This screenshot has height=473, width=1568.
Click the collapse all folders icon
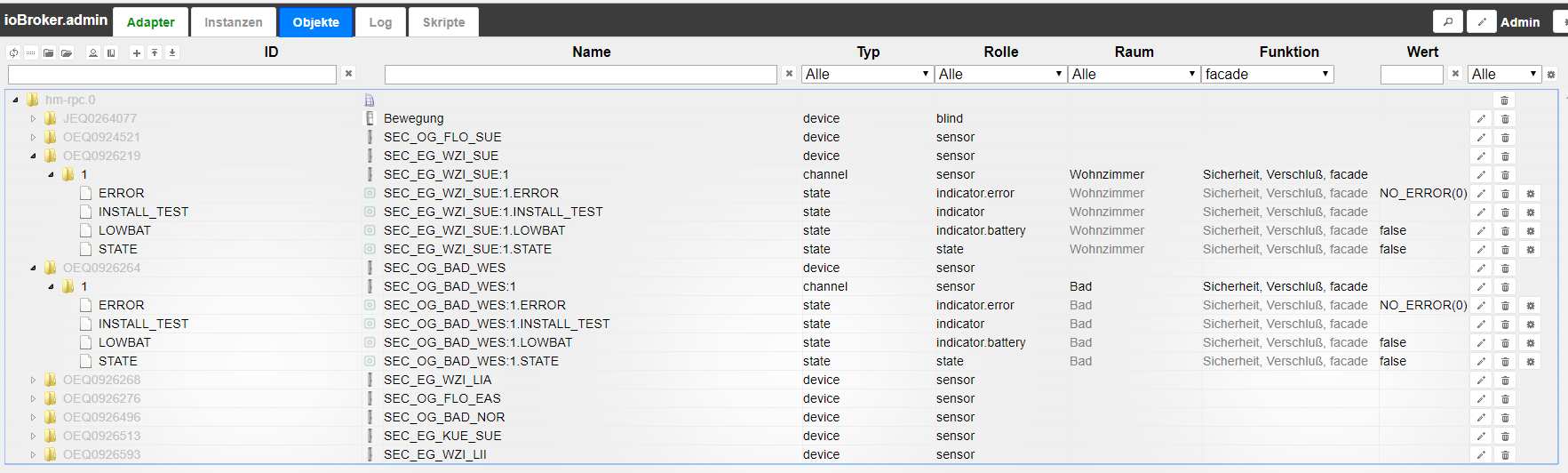[49, 53]
